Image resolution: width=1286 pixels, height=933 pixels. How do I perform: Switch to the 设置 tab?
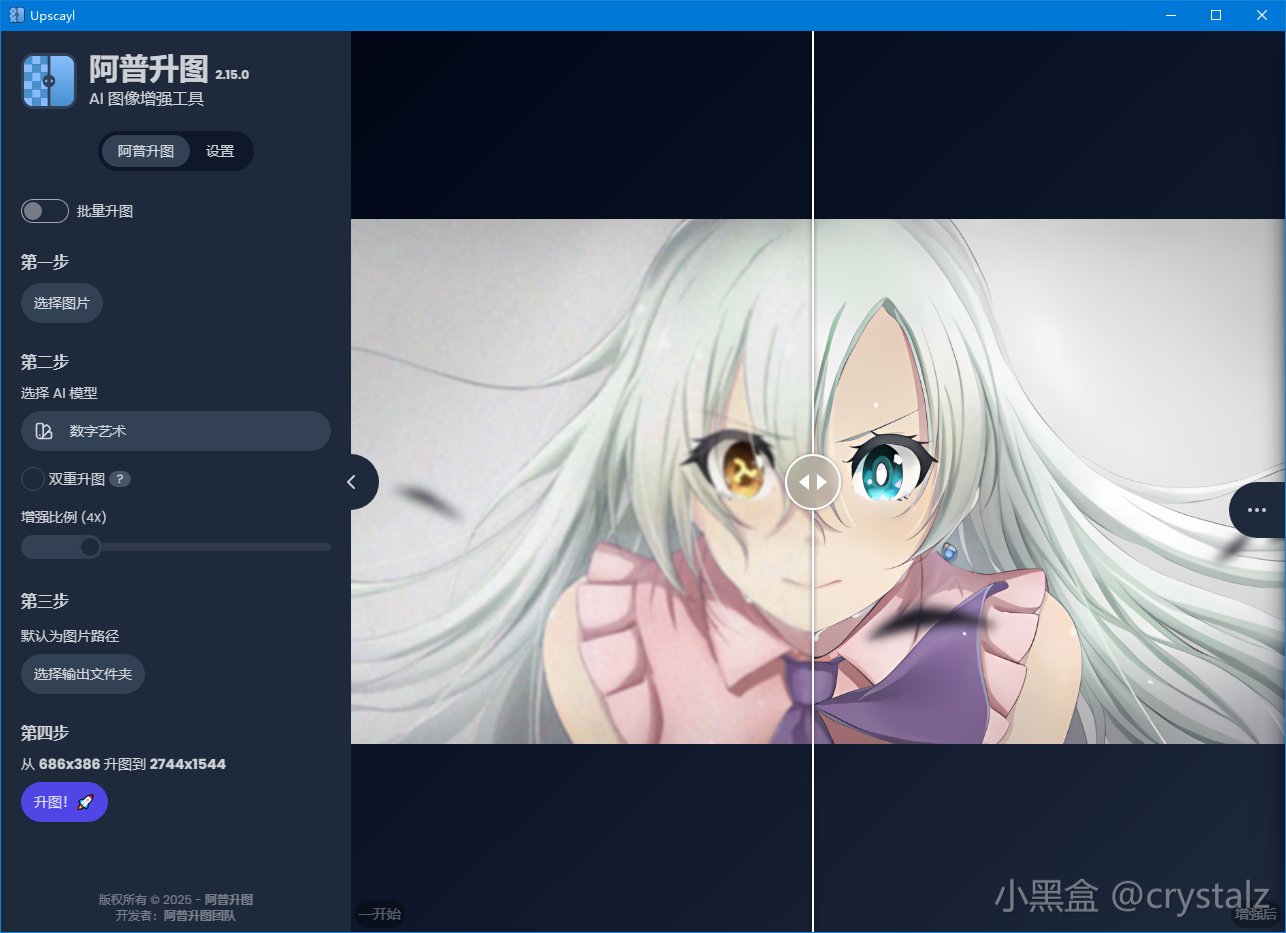pyautogui.click(x=220, y=151)
